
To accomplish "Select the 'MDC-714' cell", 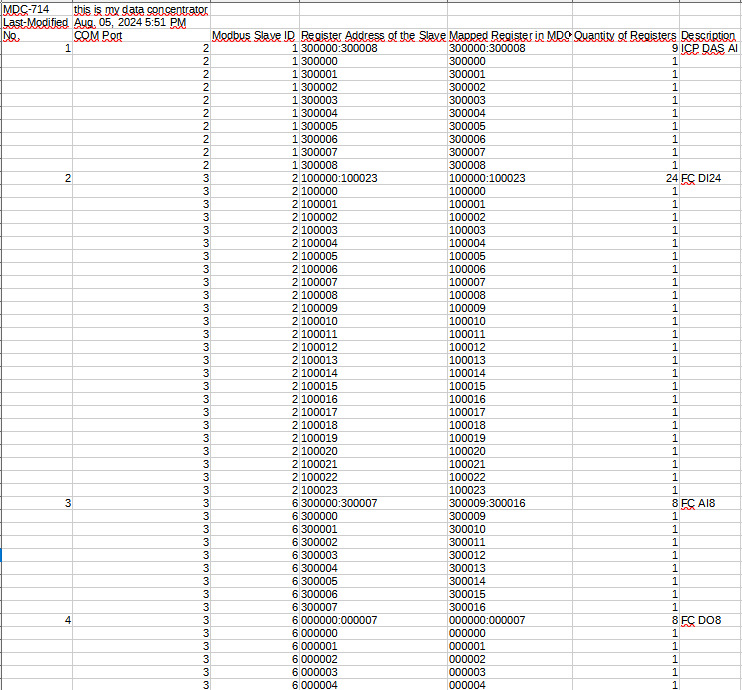I will pos(37,9).
